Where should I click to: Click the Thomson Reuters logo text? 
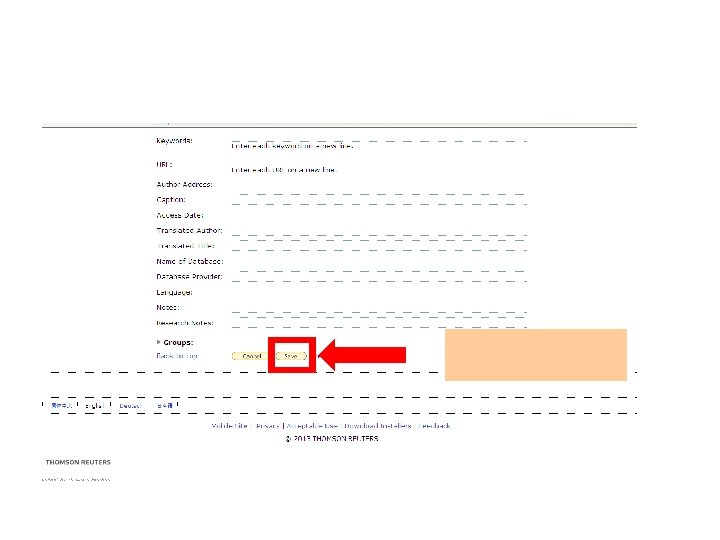(78, 462)
